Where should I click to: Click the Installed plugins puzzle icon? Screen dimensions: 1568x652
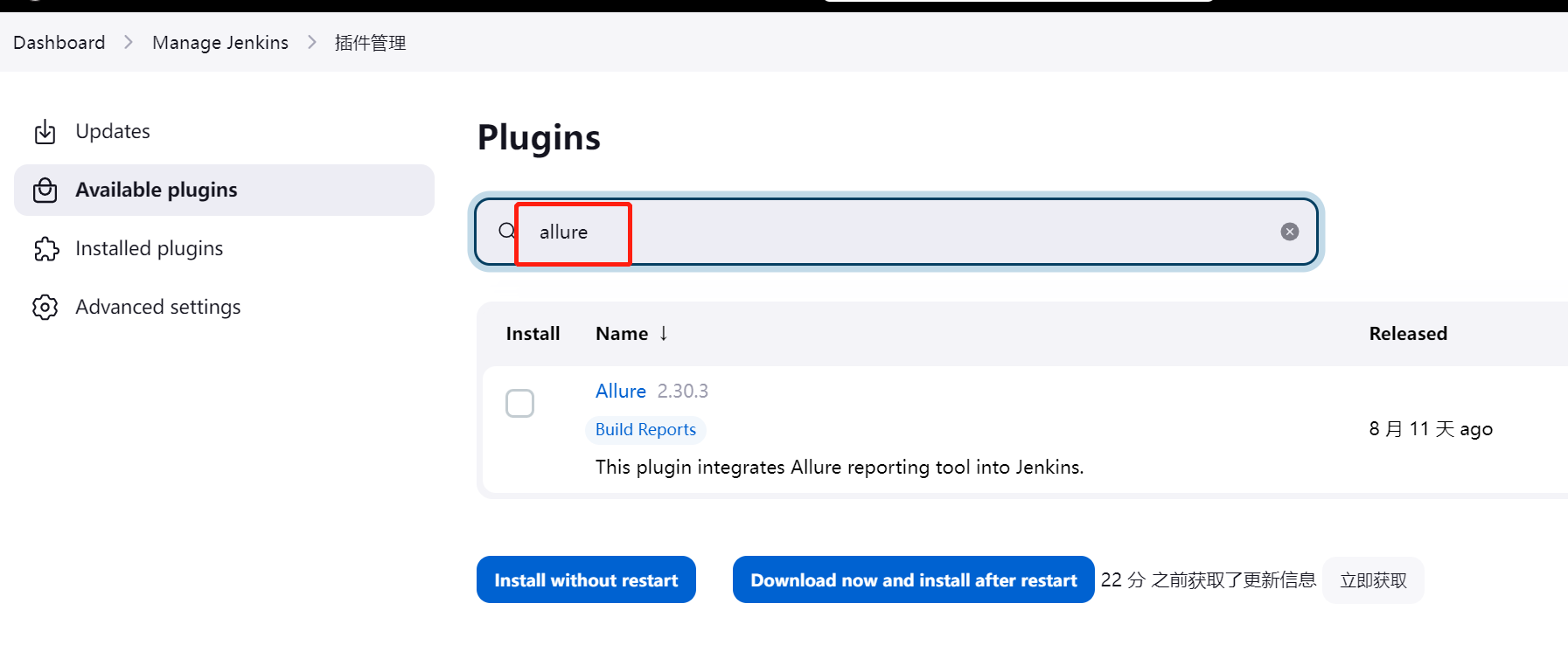tap(45, 249)
